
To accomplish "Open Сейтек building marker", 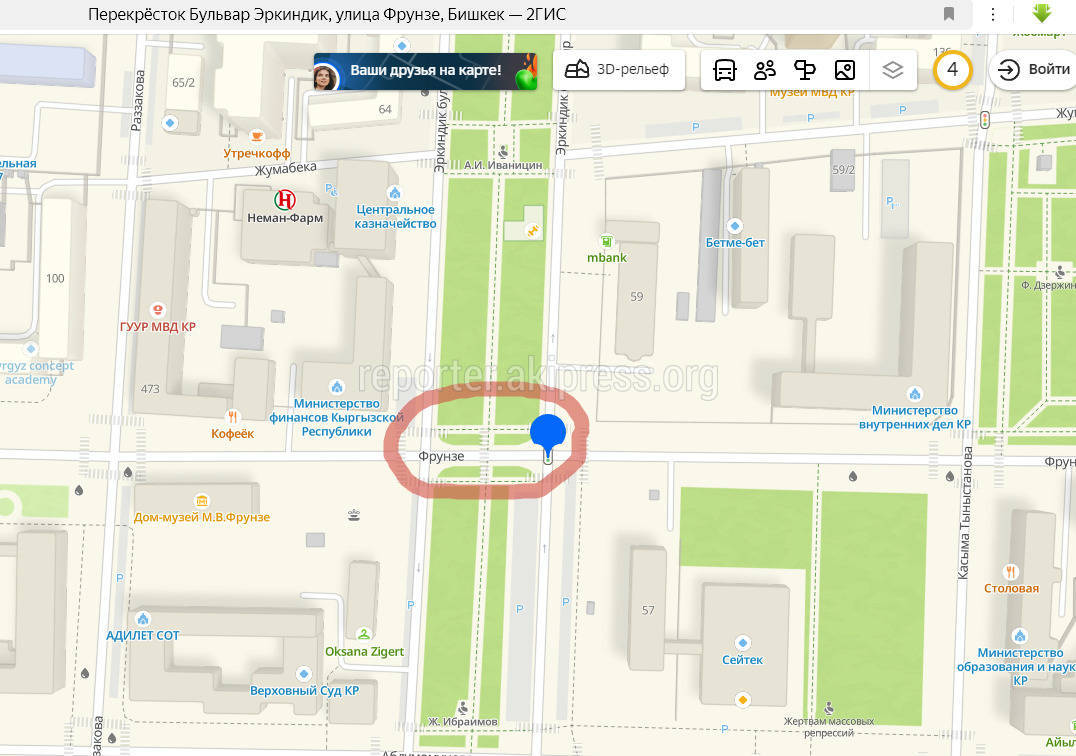I will point(742,643).
